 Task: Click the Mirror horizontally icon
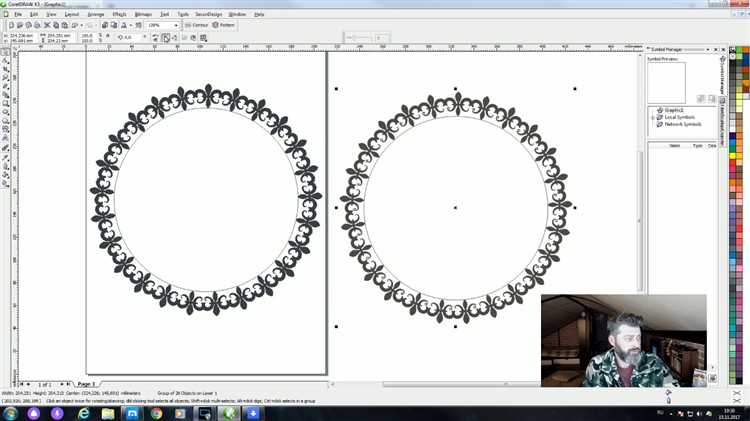(x=155, y=37)
